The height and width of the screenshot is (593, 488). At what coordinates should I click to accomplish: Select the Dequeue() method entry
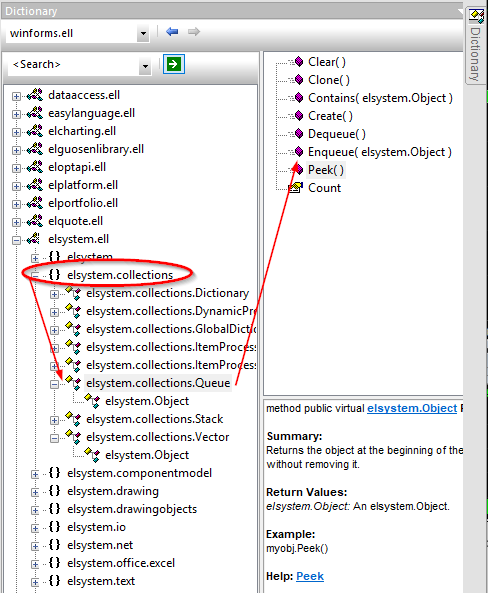(x=337, y=134)
